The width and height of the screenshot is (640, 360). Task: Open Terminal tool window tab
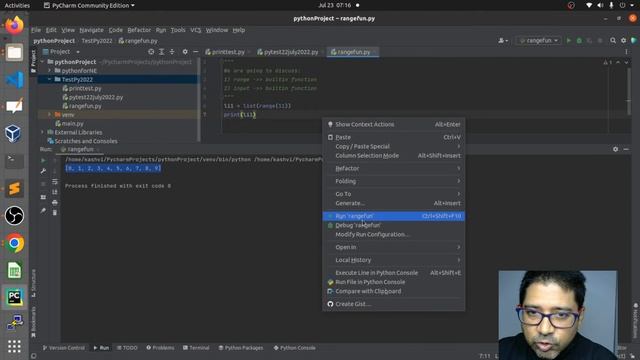(196, 348)
